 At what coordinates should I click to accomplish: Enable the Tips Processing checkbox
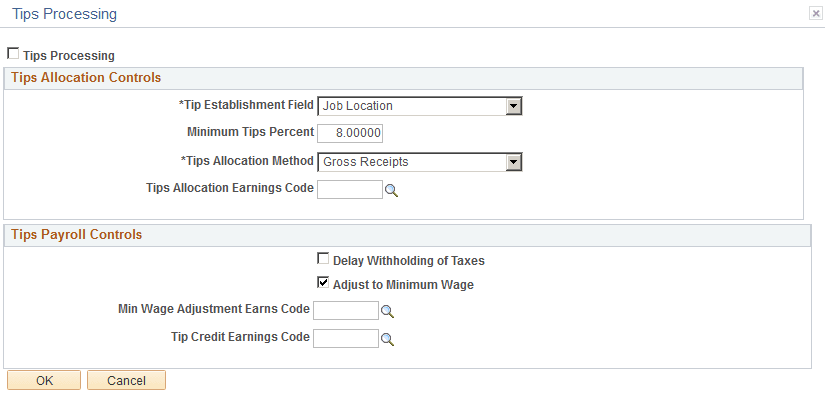pyautogui.click(x=13, y=54)
